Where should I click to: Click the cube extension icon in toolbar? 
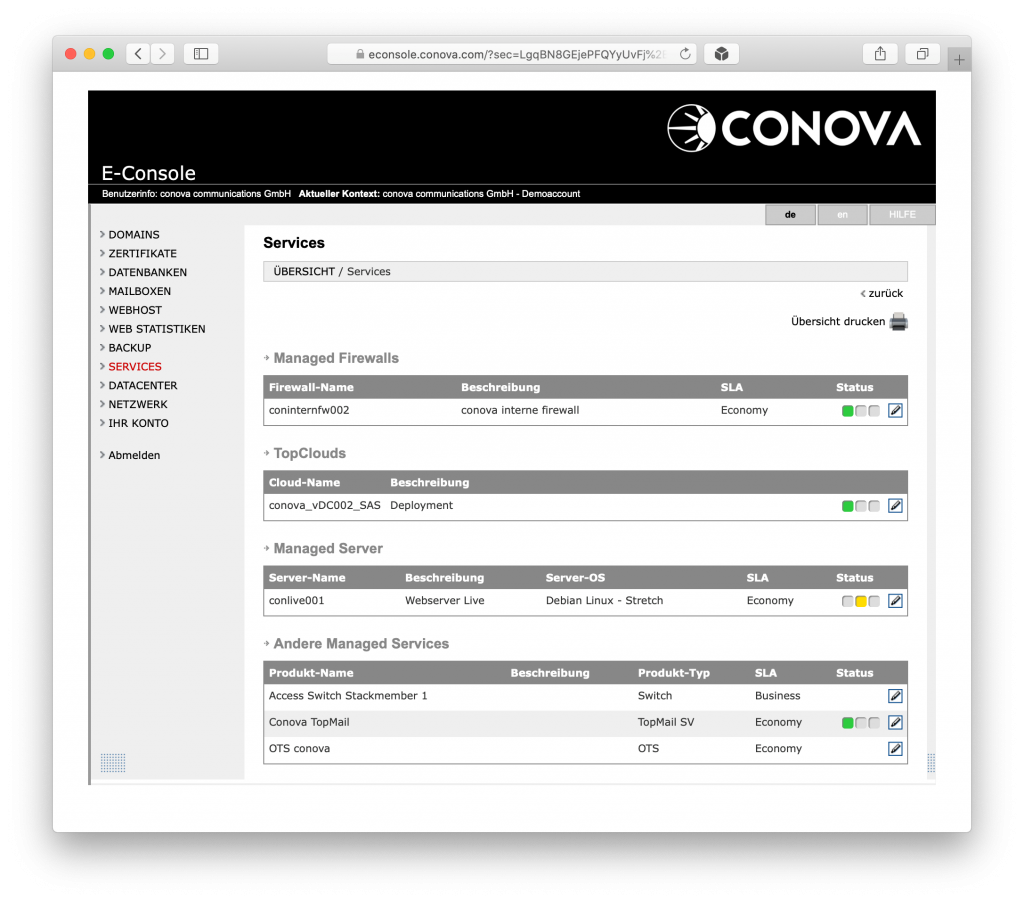pyautogui.click(x=722, y=54)
